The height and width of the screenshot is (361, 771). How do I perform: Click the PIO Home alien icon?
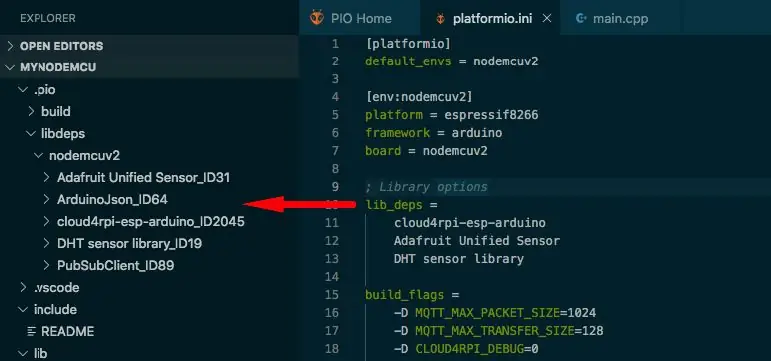(x=317, y=18)
